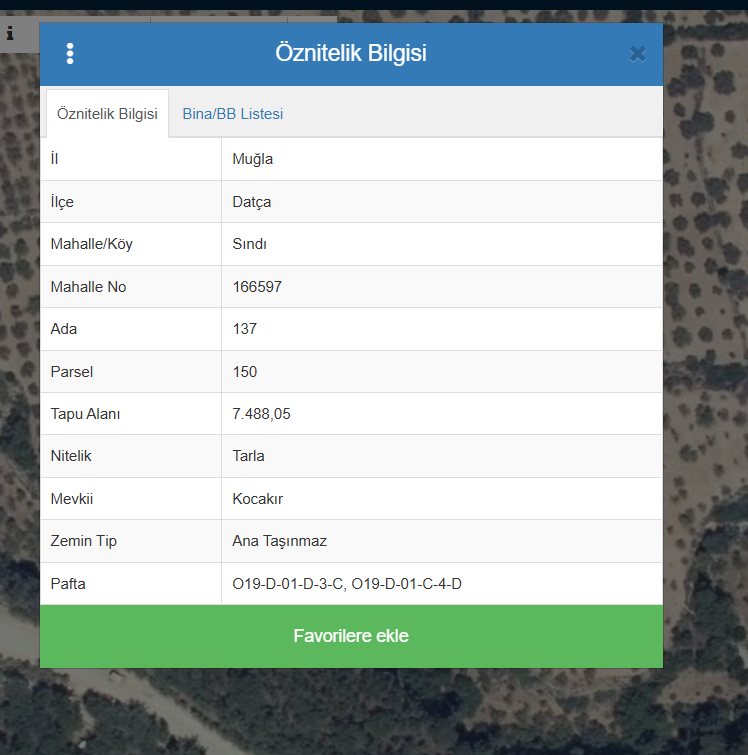
Task: Select the İlçe value Datça
Action: point(251,202)
